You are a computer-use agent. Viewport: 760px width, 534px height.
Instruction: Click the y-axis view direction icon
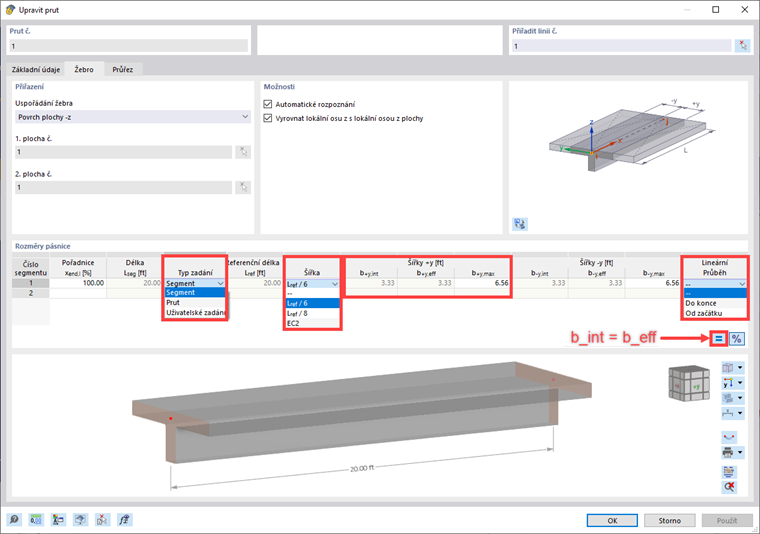(728, 383)
